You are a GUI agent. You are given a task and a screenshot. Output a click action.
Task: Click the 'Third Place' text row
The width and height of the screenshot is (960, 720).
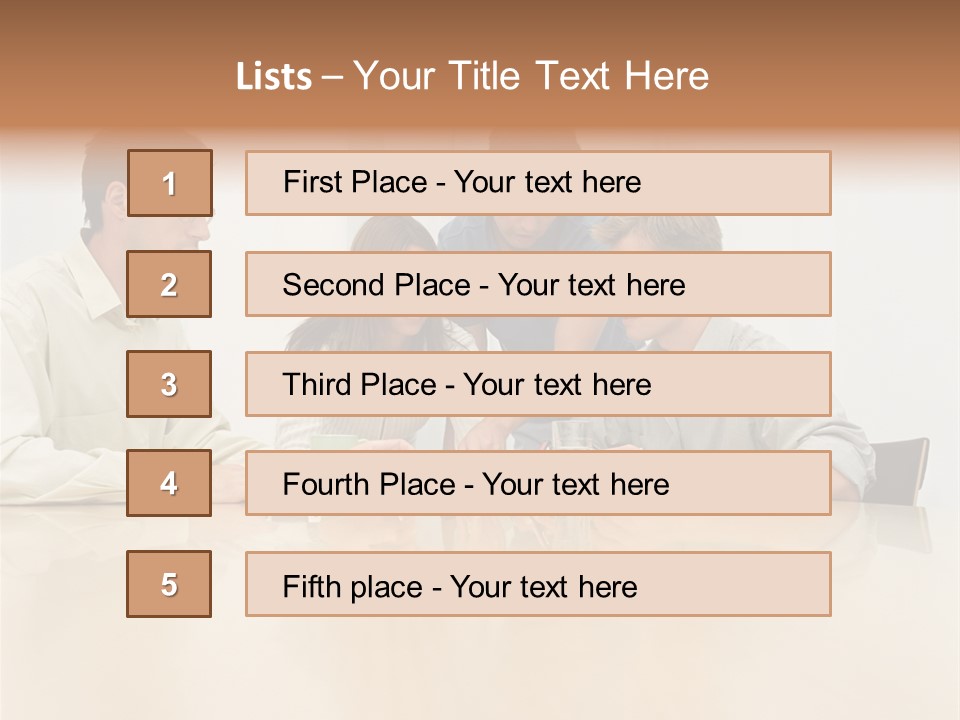[x=538, y=384]
